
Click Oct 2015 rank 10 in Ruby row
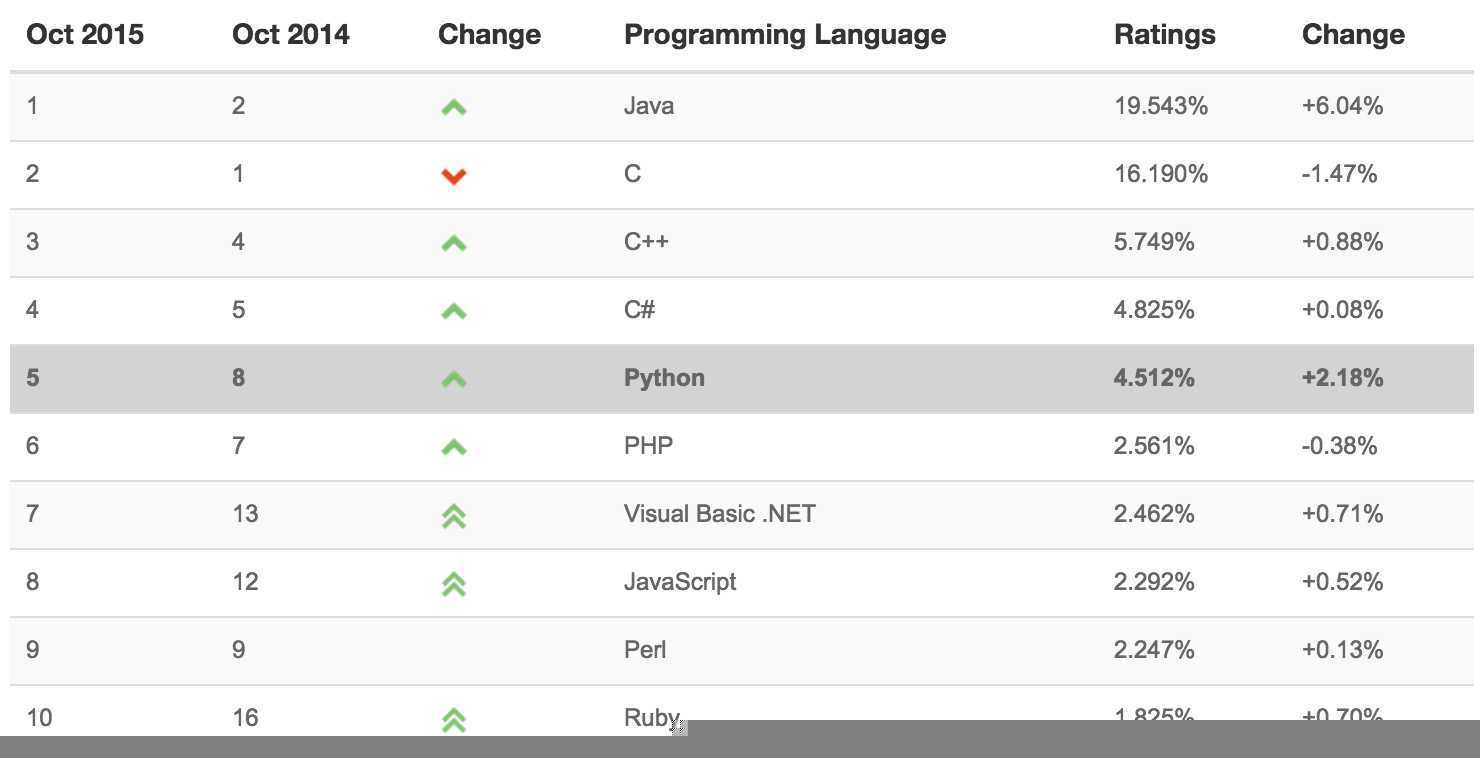click(39, 718)
